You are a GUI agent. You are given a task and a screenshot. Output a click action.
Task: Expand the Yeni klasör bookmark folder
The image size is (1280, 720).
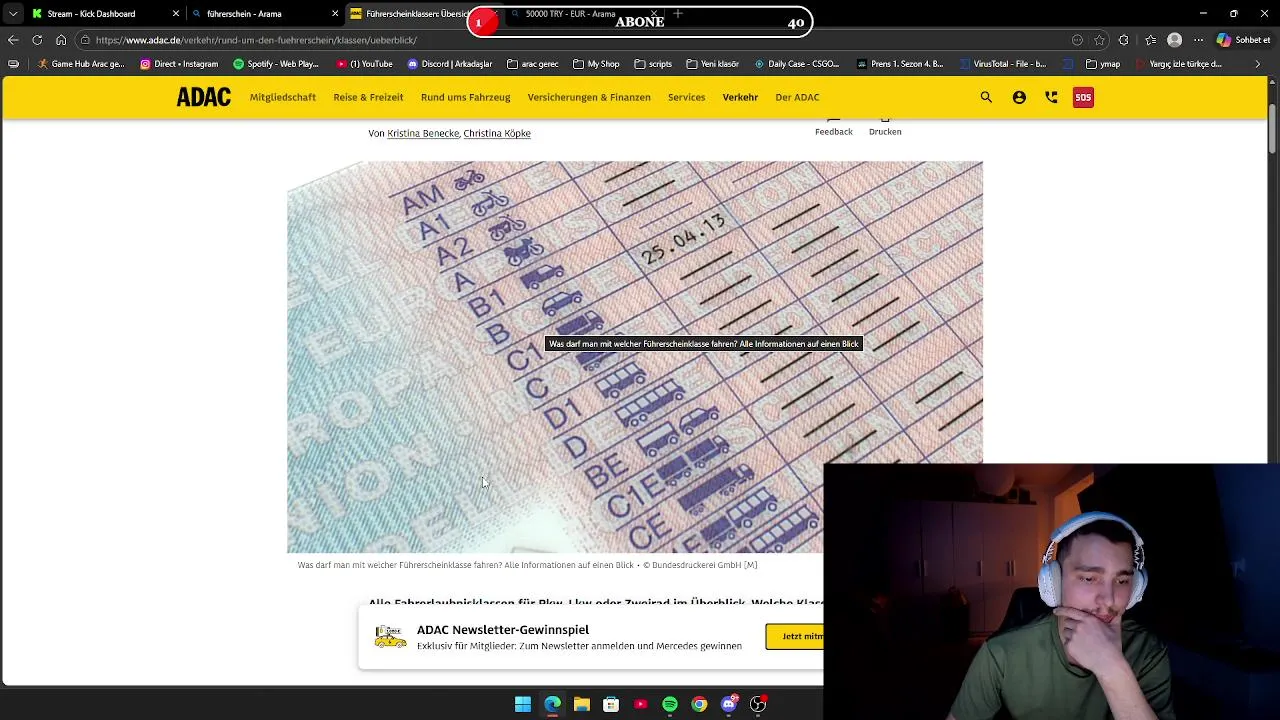(x=713, y=64)
